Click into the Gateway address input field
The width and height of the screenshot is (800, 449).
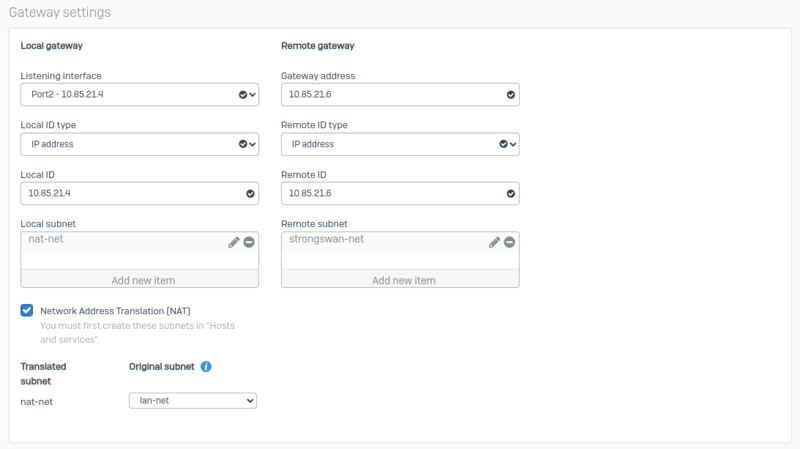[390, 94]
